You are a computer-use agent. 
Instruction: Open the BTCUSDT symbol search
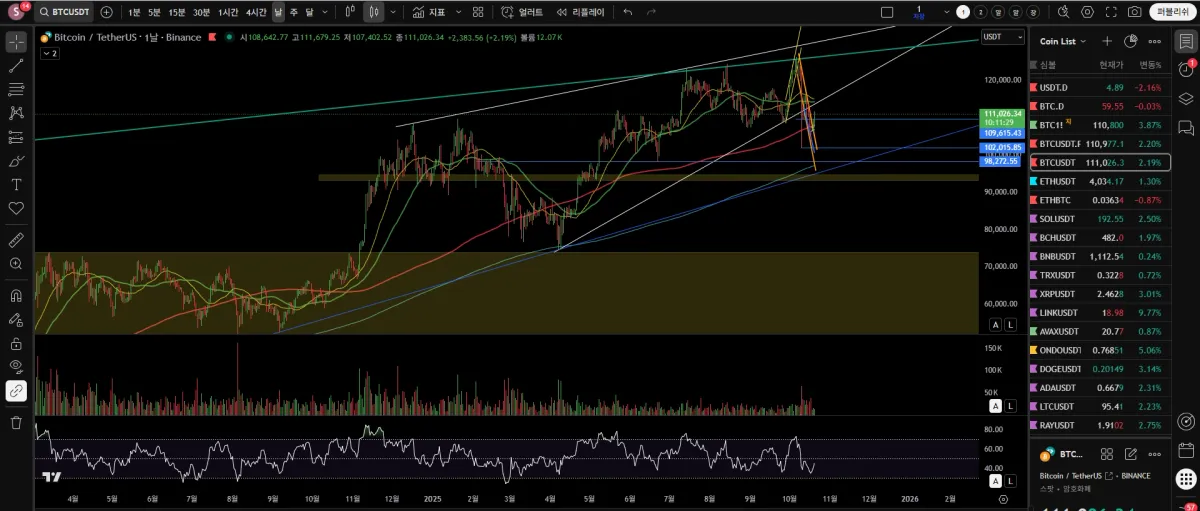pyautogui.click(x=64, y=12)
